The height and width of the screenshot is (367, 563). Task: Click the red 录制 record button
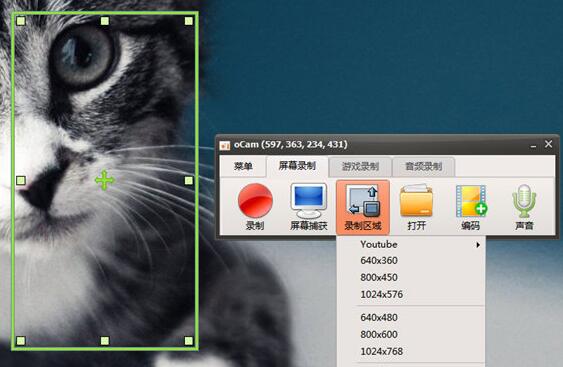[255, 207]
